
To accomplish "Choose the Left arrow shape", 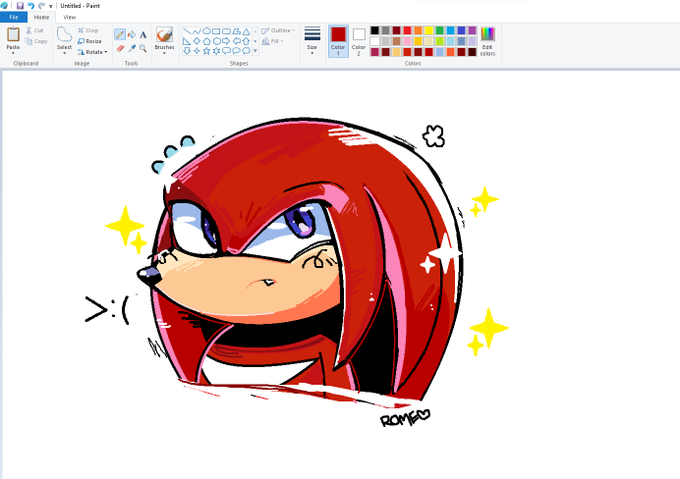I will [236, 41].
